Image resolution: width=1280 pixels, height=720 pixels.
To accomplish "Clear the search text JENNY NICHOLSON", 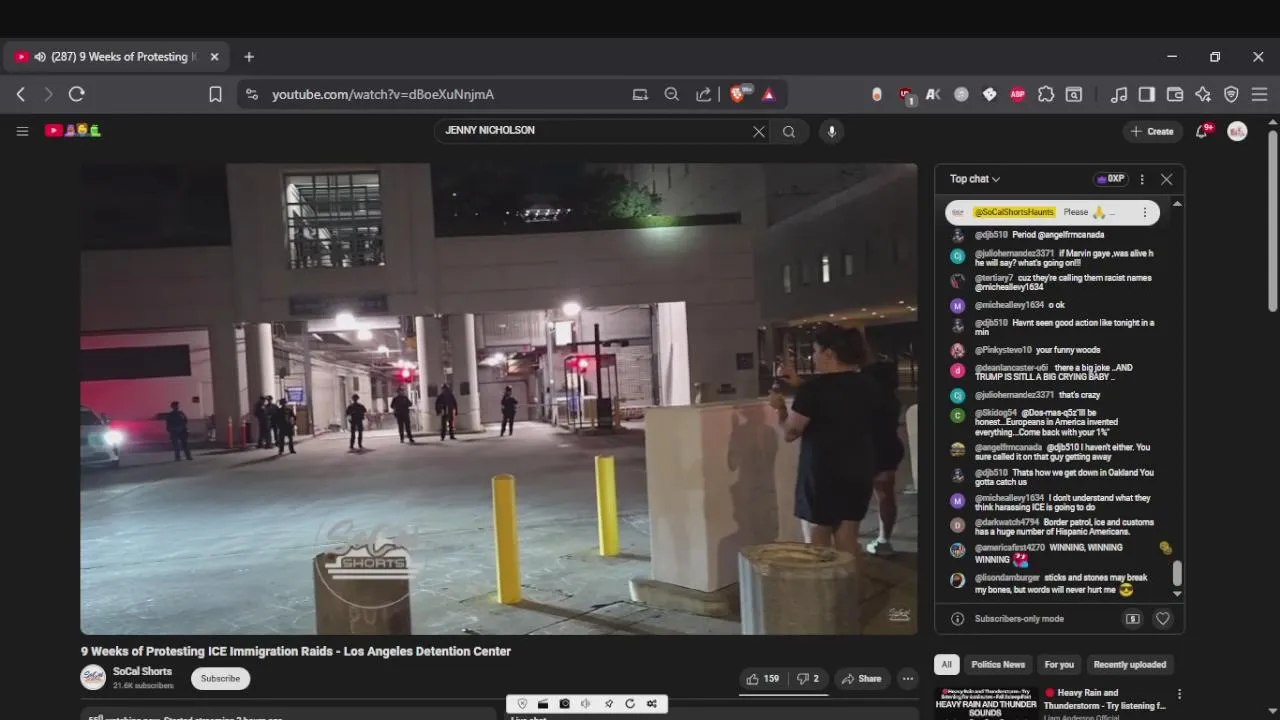I will point(759,131).
